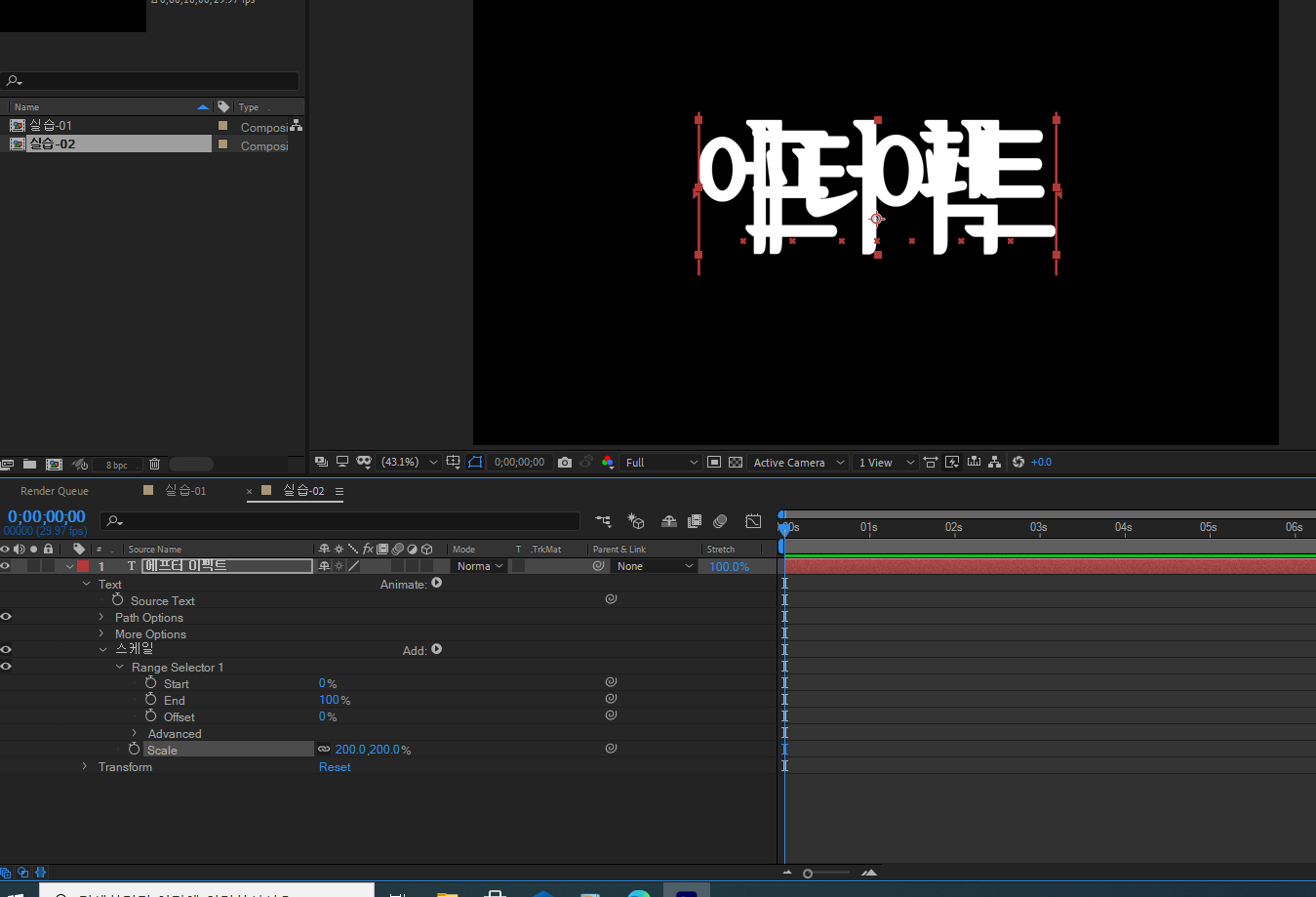Create a new folder in Project panel

click(29, 465)
